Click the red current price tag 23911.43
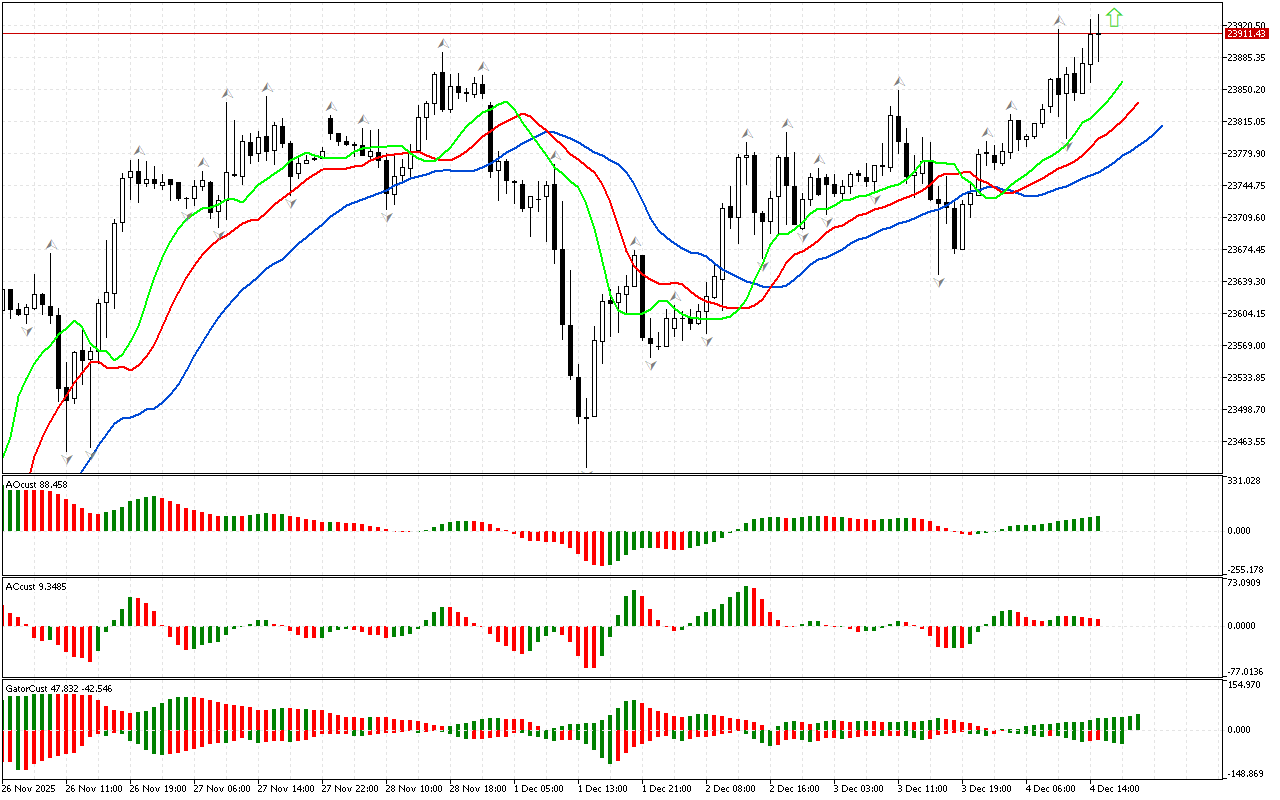Viewport: 1280px width, 800px height. (x=1246, y=34)
